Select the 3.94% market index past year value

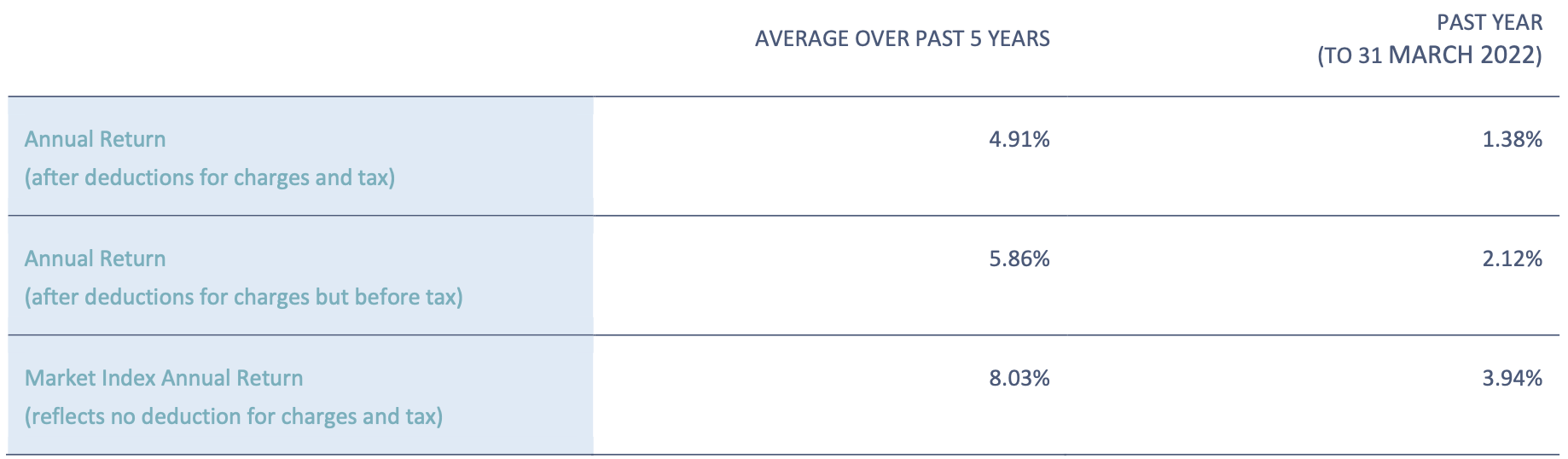[1513, 378]
